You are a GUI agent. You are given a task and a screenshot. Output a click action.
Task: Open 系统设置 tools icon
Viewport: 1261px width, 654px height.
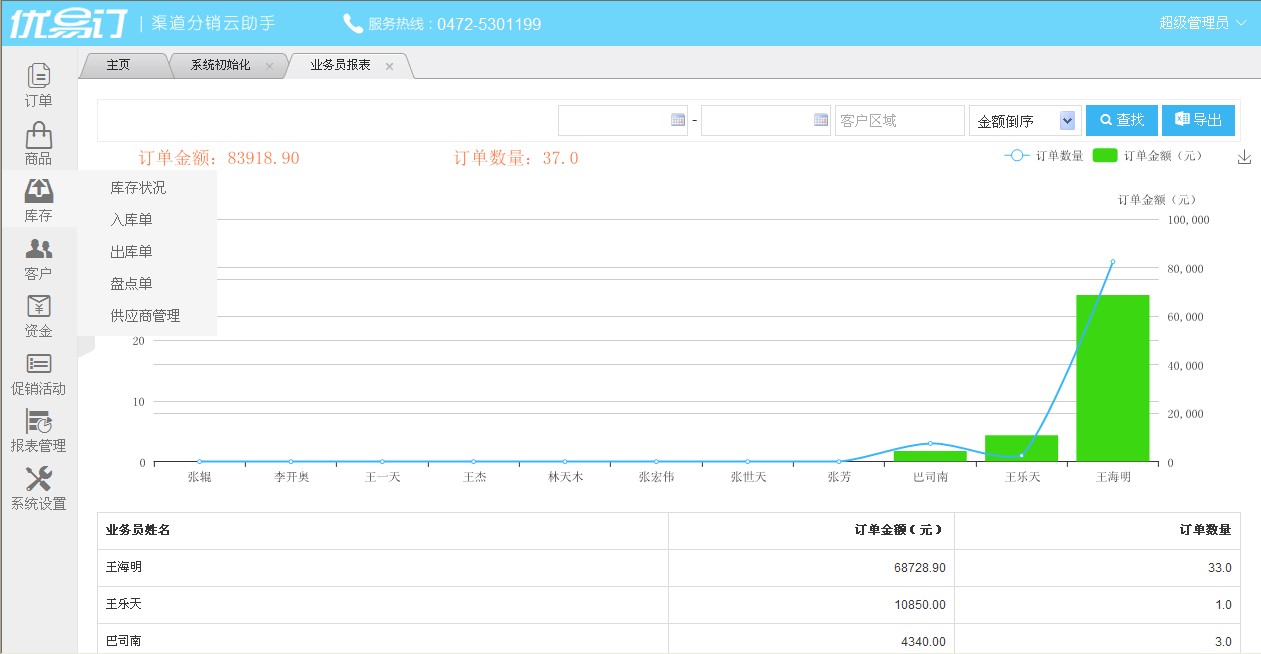(38, 479)
